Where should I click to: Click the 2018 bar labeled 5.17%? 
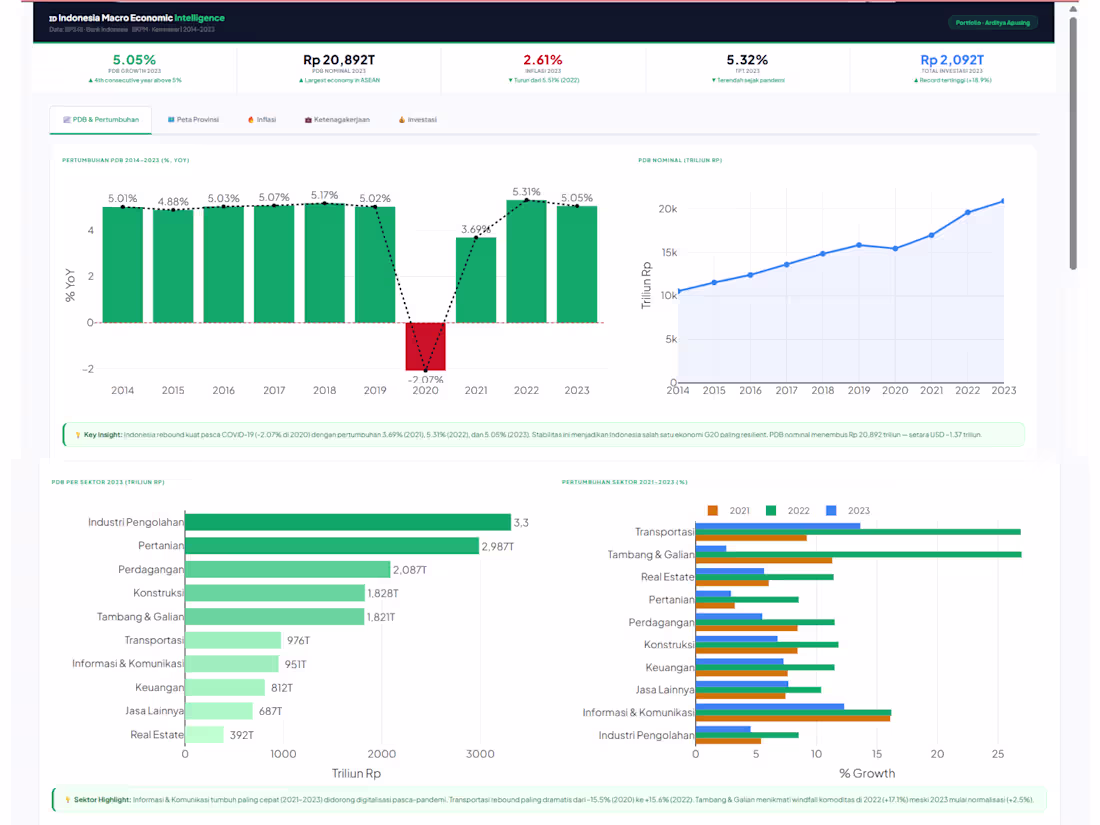pyautogui.click(x=324, y=263)
